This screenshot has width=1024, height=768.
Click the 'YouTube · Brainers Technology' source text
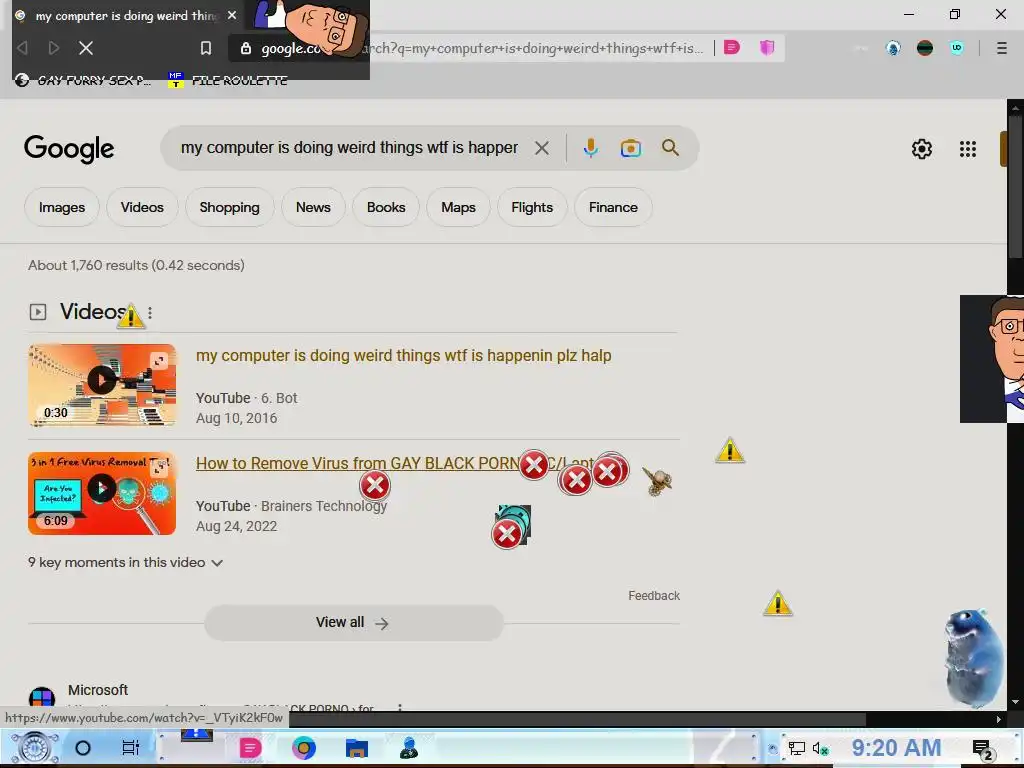click(291, 506)
